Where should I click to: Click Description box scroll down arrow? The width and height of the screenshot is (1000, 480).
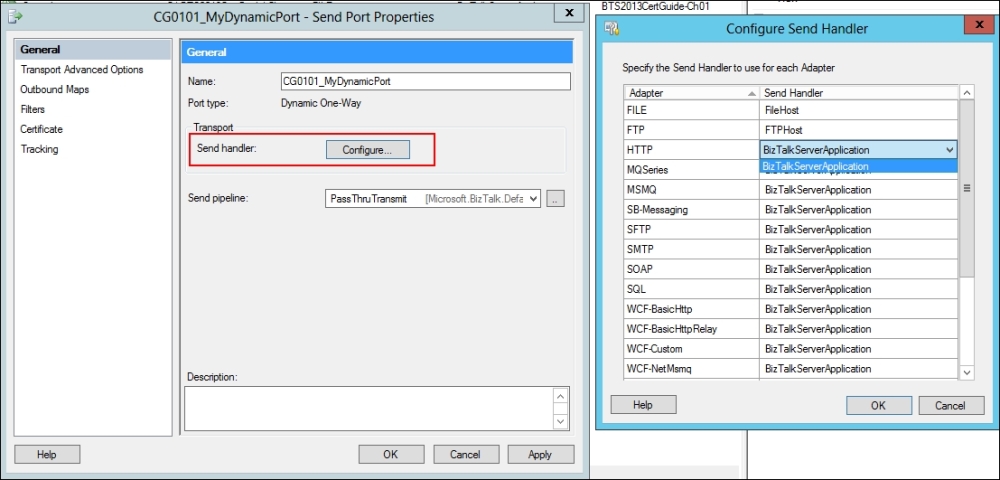pos(560,420)
